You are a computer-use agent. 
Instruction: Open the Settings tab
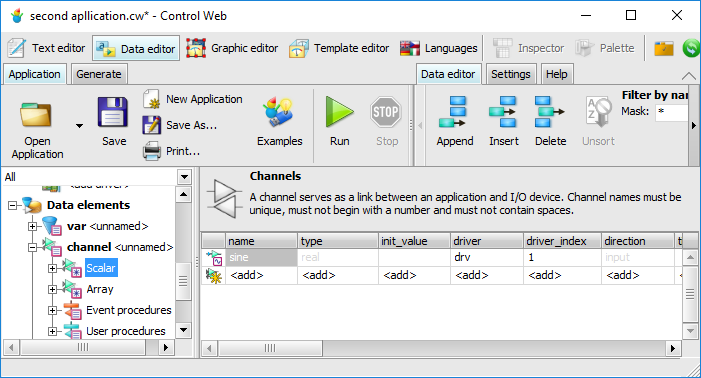pyautogui.click(x=511, y=74)
